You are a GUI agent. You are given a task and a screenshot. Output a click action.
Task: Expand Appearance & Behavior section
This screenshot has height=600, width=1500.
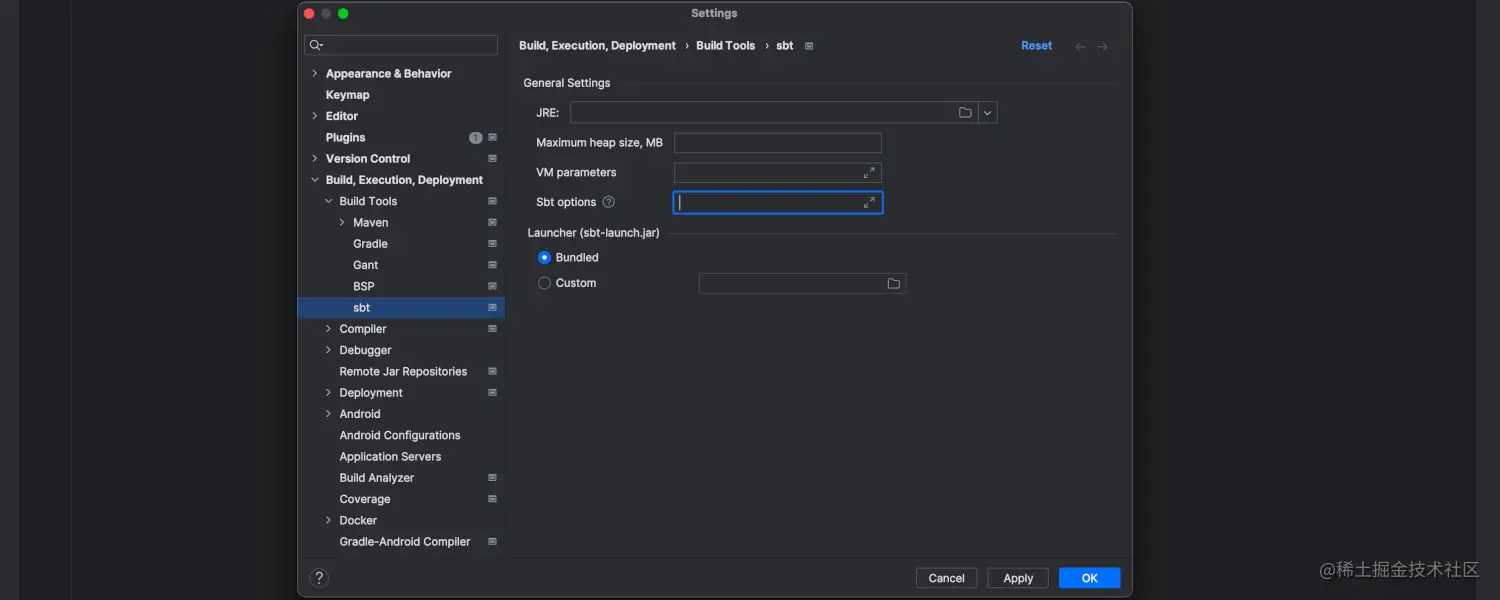pos(314,74)
